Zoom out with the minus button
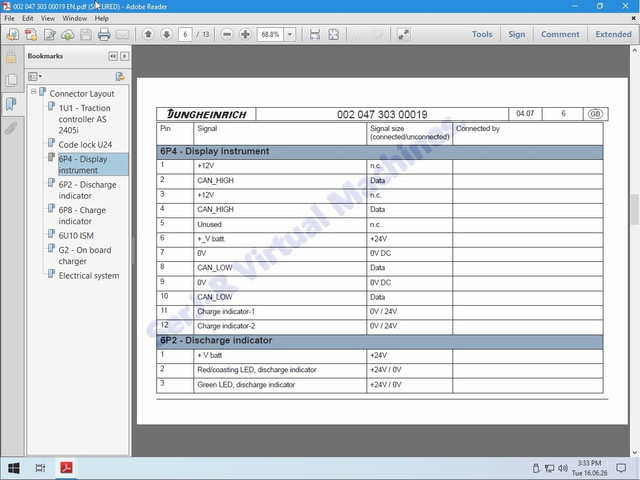The width and height of the screenshot is (640, 480). coord(227,34)
